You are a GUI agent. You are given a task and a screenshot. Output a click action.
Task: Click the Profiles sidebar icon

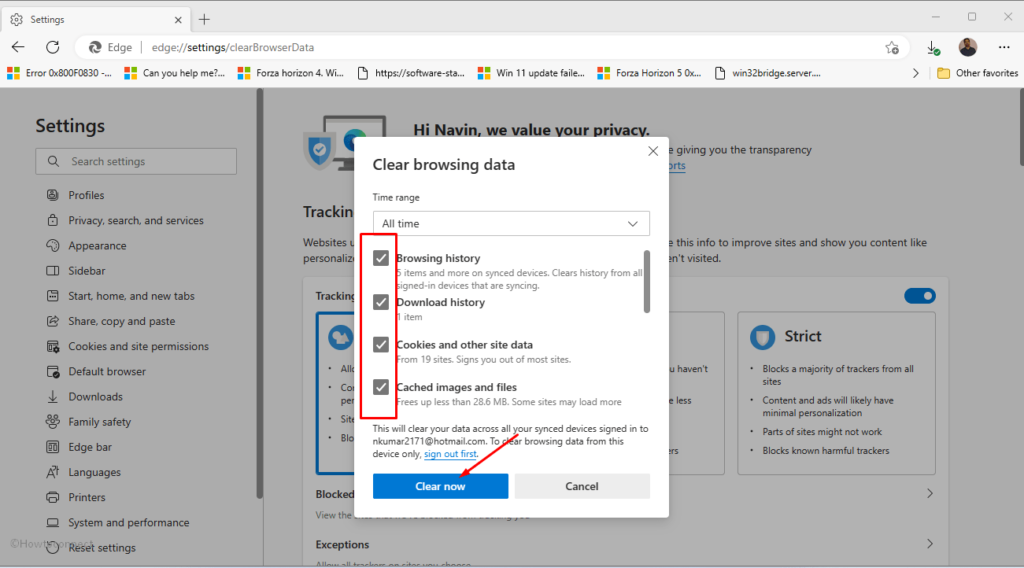tap(52, 195)
